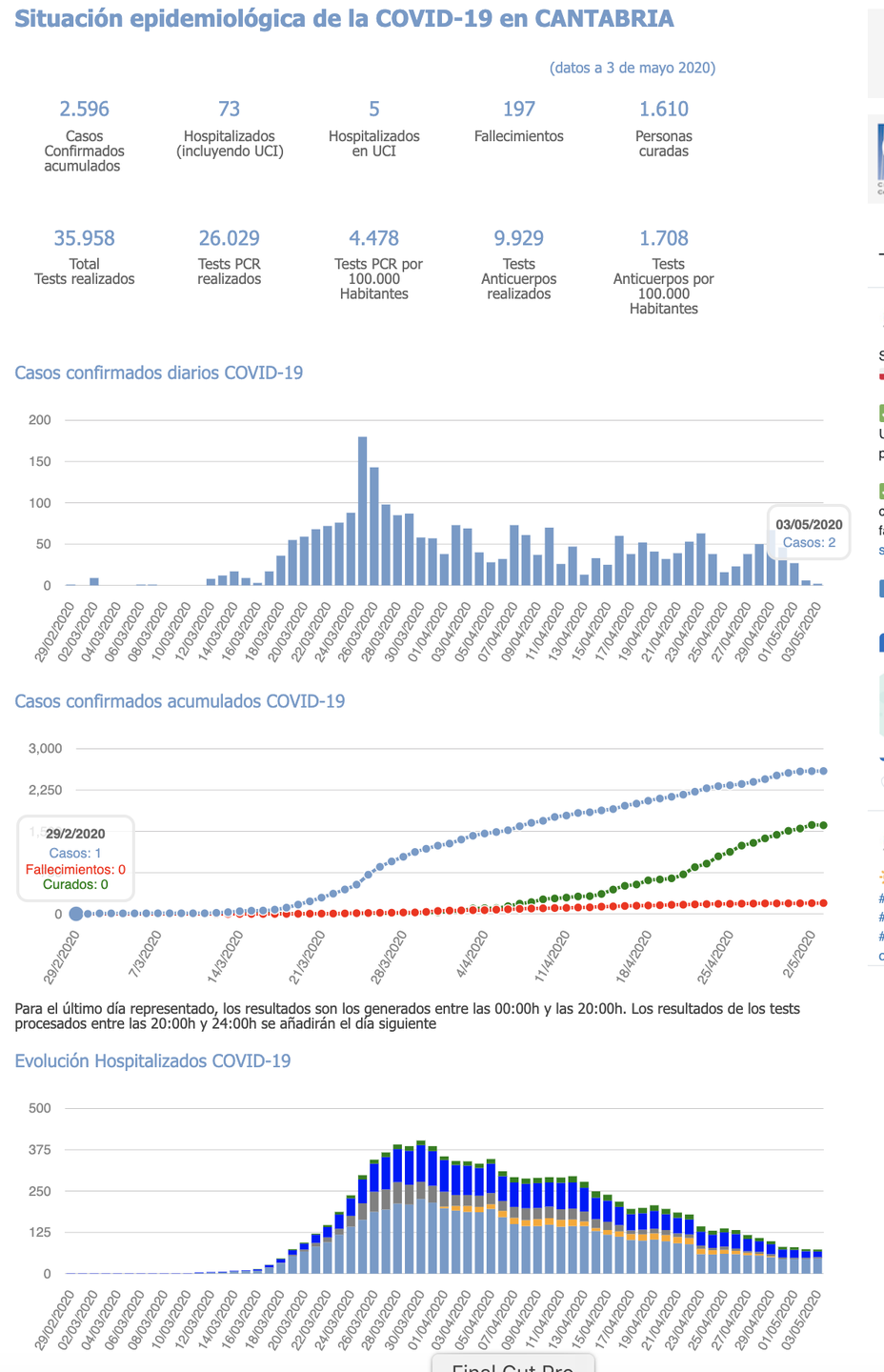This screenshot has width=884, height=1372.
Task: Click the page title about COVID-19 in Cantabria
Action: [344, 19]
